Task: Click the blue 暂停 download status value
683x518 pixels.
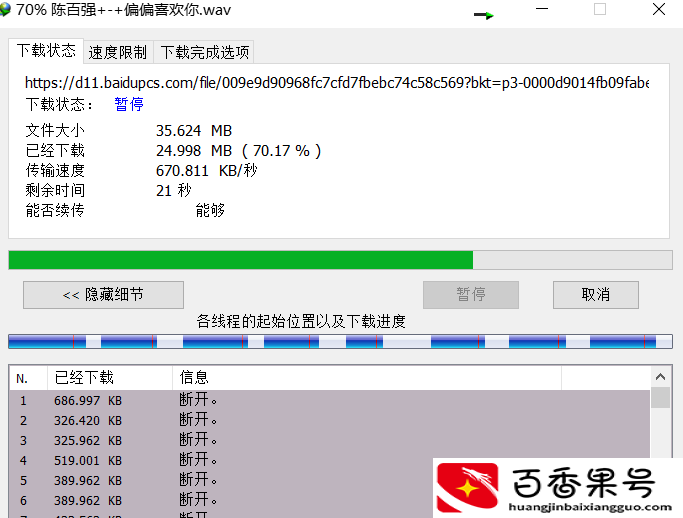Action: (129, 104)
